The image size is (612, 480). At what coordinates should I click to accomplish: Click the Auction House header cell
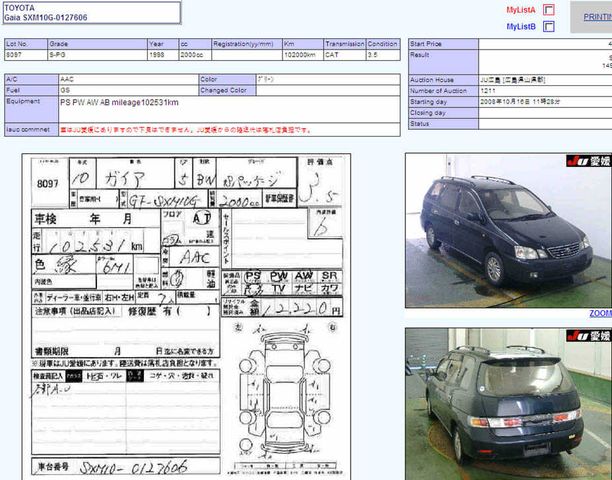coord(443,80)
